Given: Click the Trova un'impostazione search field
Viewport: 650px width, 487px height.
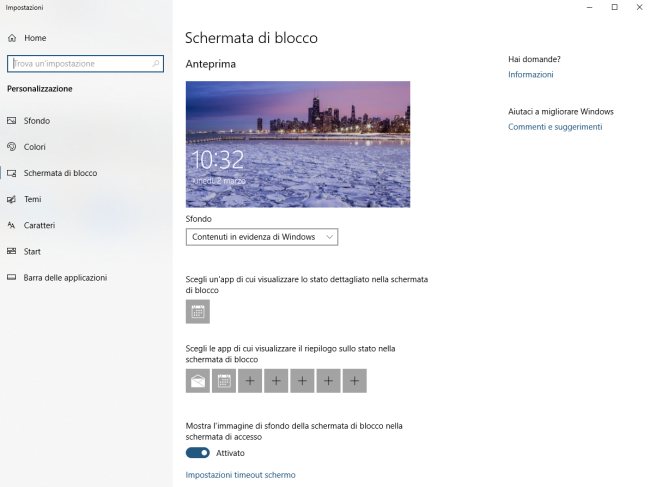Looking at the screenshot, I should [78, 63].
